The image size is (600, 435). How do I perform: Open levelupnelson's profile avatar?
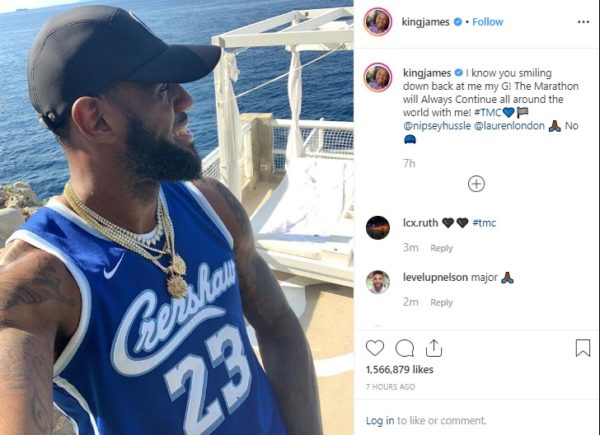tap(378, 282)
